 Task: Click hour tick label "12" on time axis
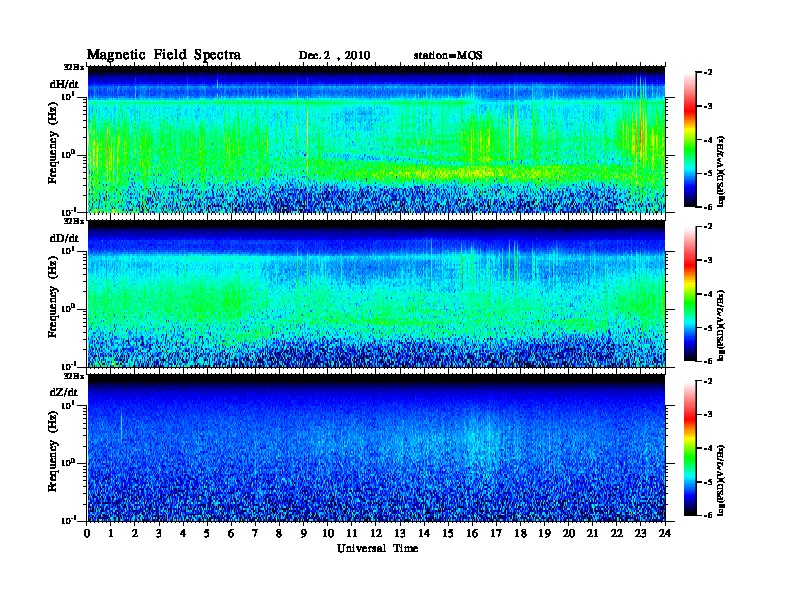(x=376, y=534)
